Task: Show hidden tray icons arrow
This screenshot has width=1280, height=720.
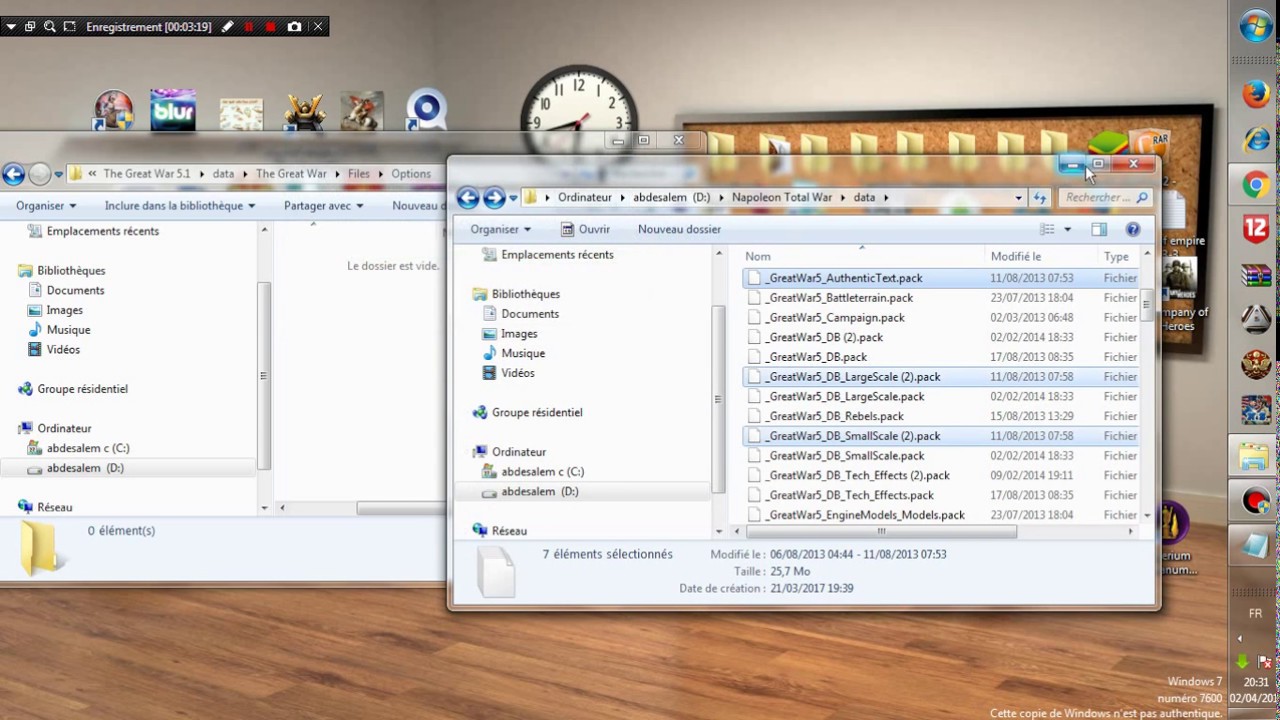Action: coord(1241,638)
